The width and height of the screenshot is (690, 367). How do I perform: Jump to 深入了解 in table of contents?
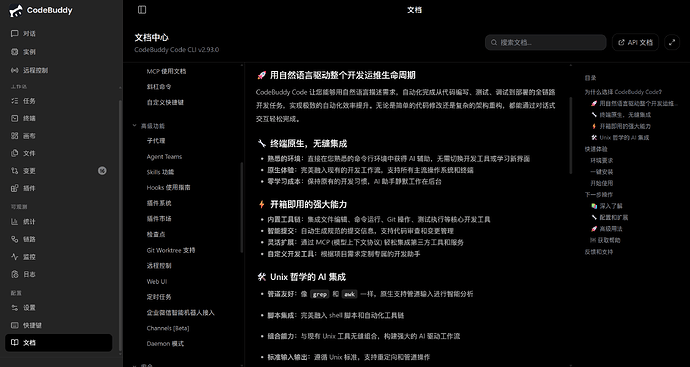pos(607,206)
